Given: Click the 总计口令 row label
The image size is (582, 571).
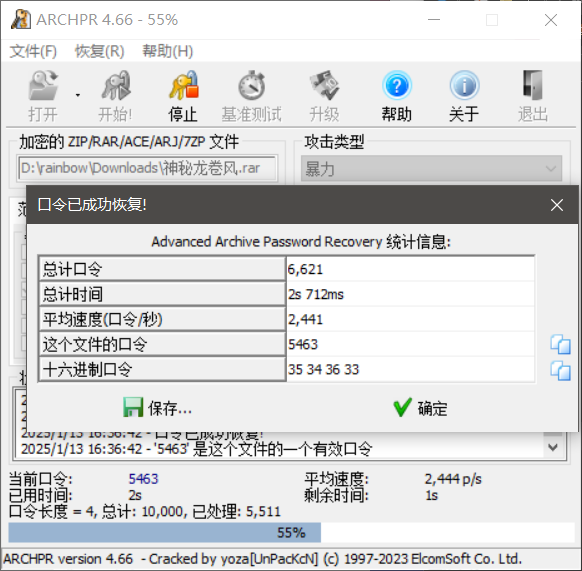Looking at the screenshot, I should 162,269.
